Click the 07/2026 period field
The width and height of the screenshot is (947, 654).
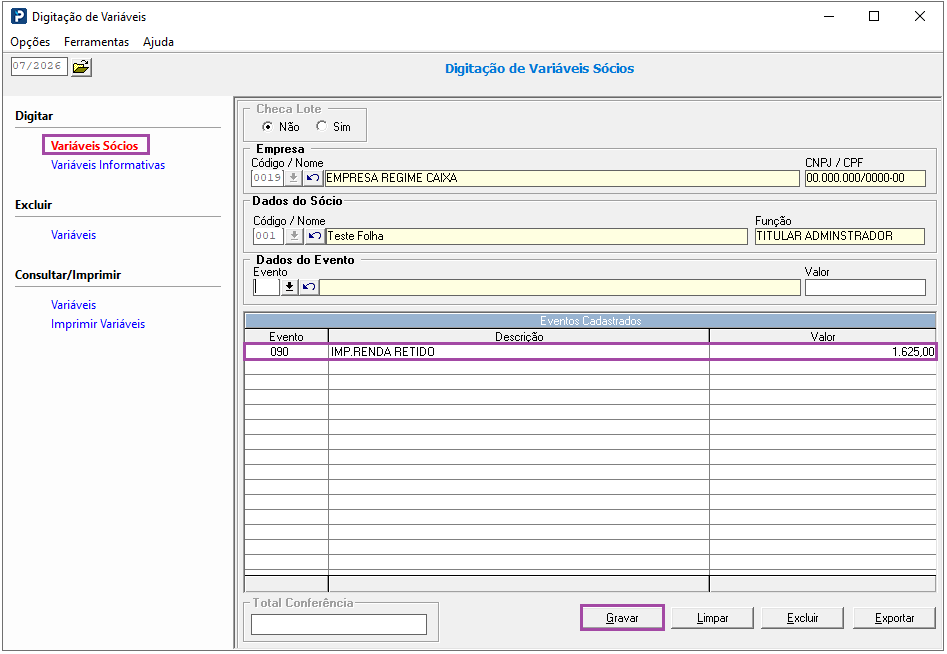39,66
